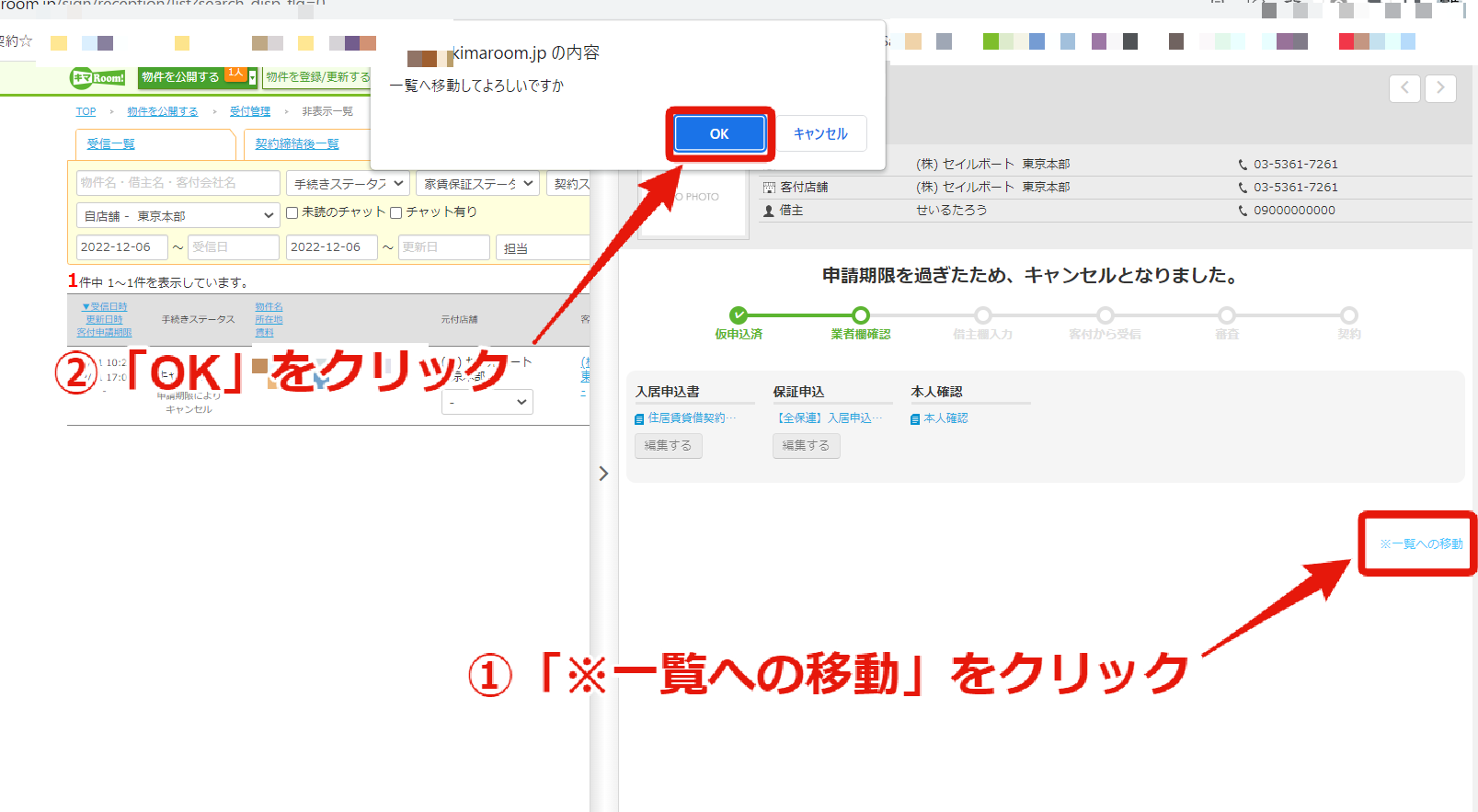Image resolution: width=1478 pixels, height=812 pixels.
Task: Click the 仮申込済 green check step marker
Action: pos(739,315)
